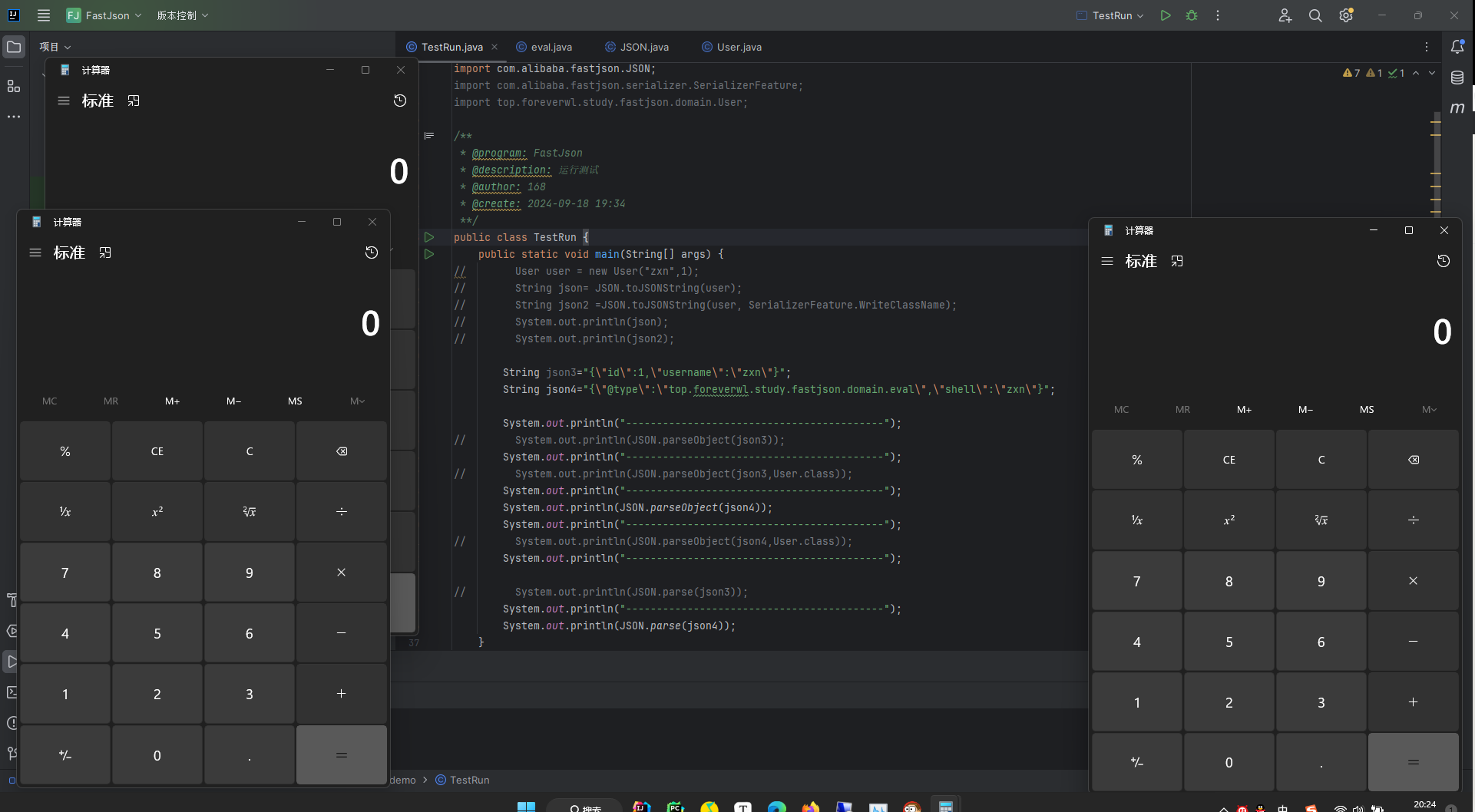This screenshot has width=1475, height=812.
Task: Run the TestRun configuration from the toolbar
Action: point(1166,15)
